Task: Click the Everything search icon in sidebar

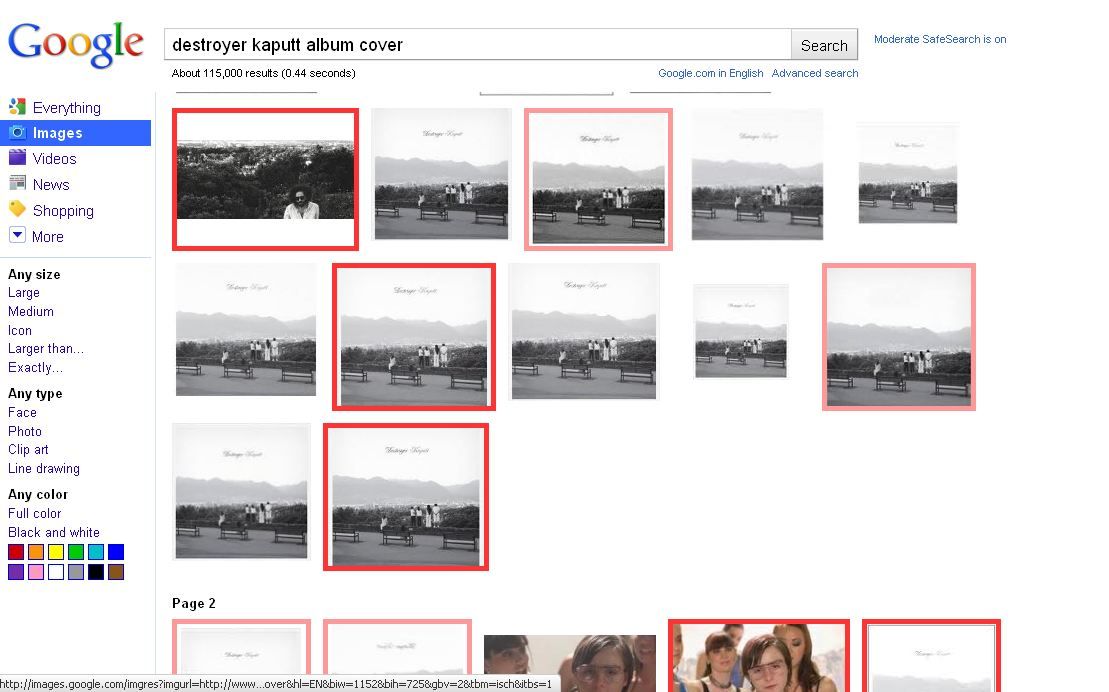Action: [x=16, y=107]
